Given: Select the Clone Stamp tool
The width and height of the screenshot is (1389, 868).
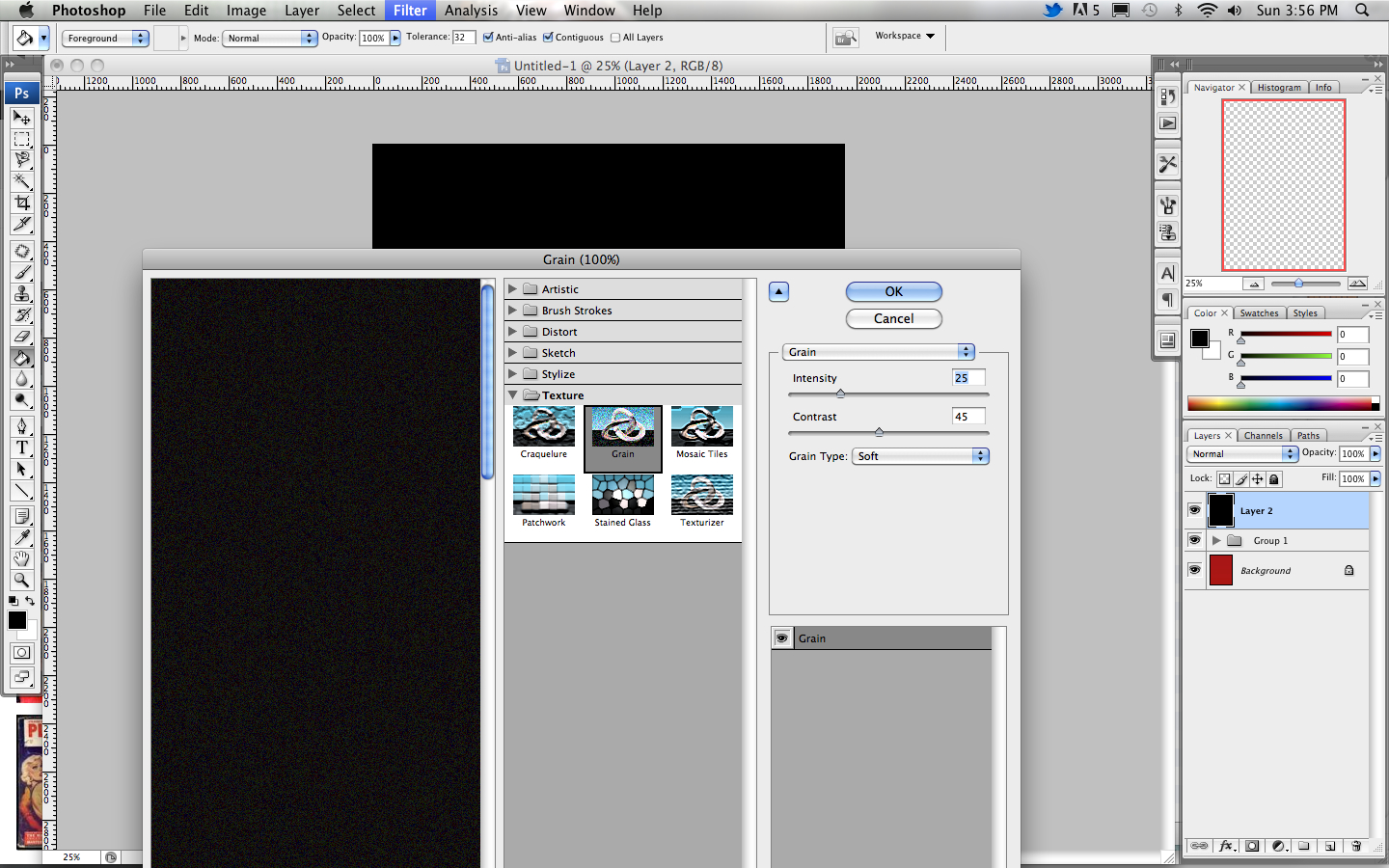Looking at the screenshot, I should [x=21, y=293].
